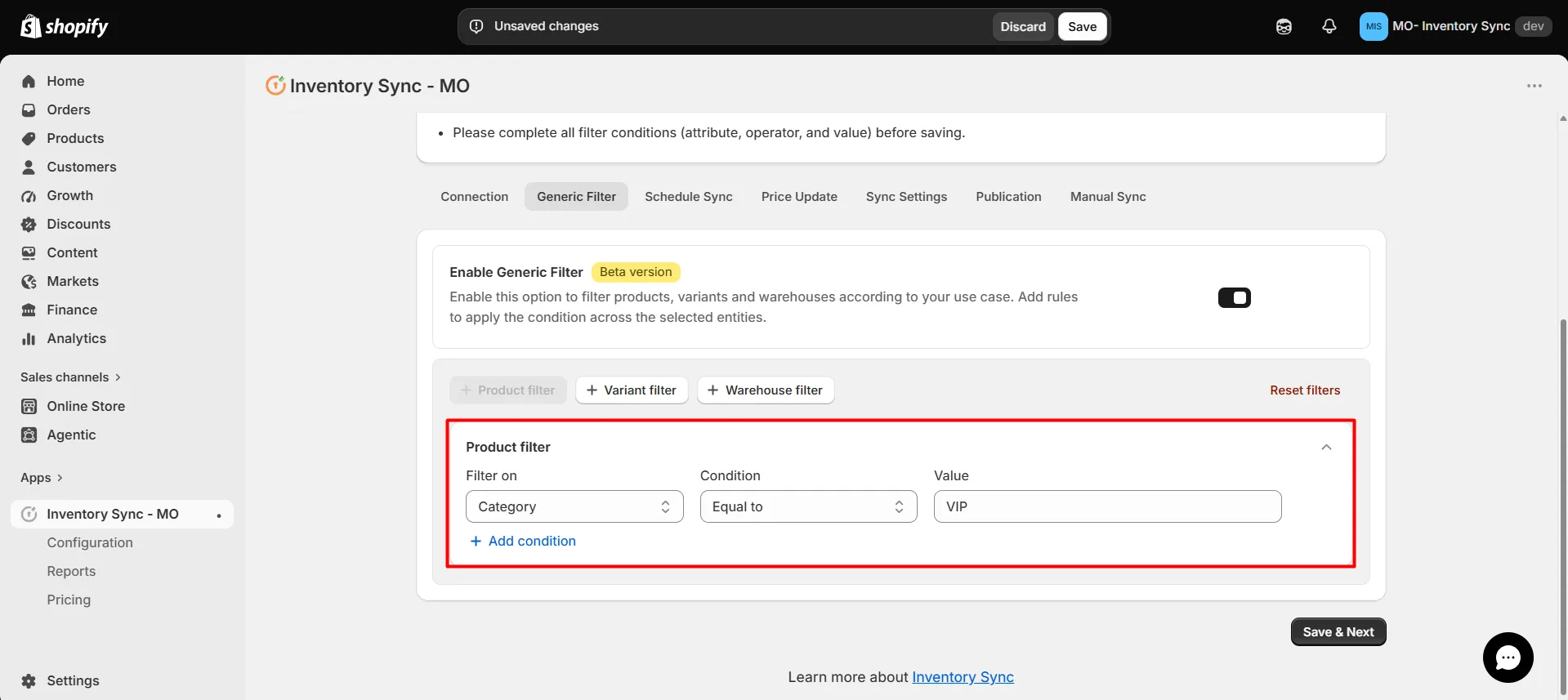Viewport: 1568px width, 700px height.
Task: Open the more actions ellipsis menu
Action: click(1534, 86)
